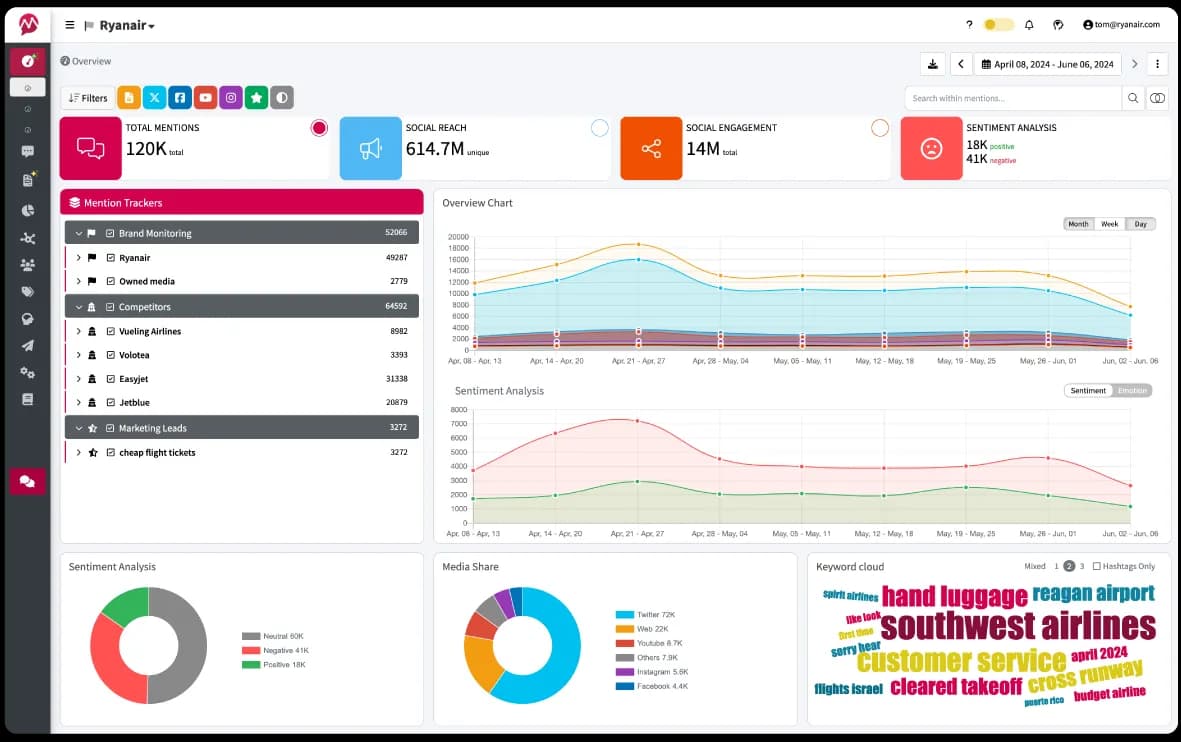Screen dimensions: 1181x742
Task: Click the download/export icon near the date range
Action: pyautogui.click(x=933, y=63)
